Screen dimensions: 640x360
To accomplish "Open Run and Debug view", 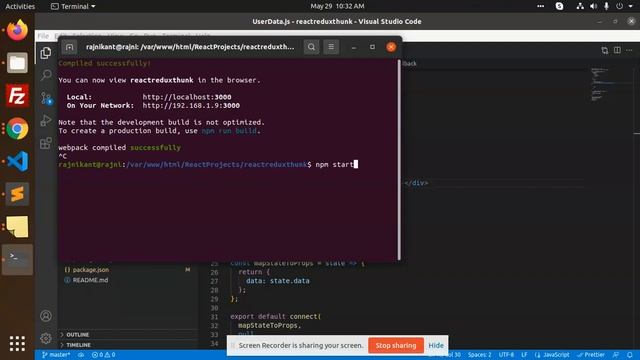I will pyautogui.click(x=46, y=120).
